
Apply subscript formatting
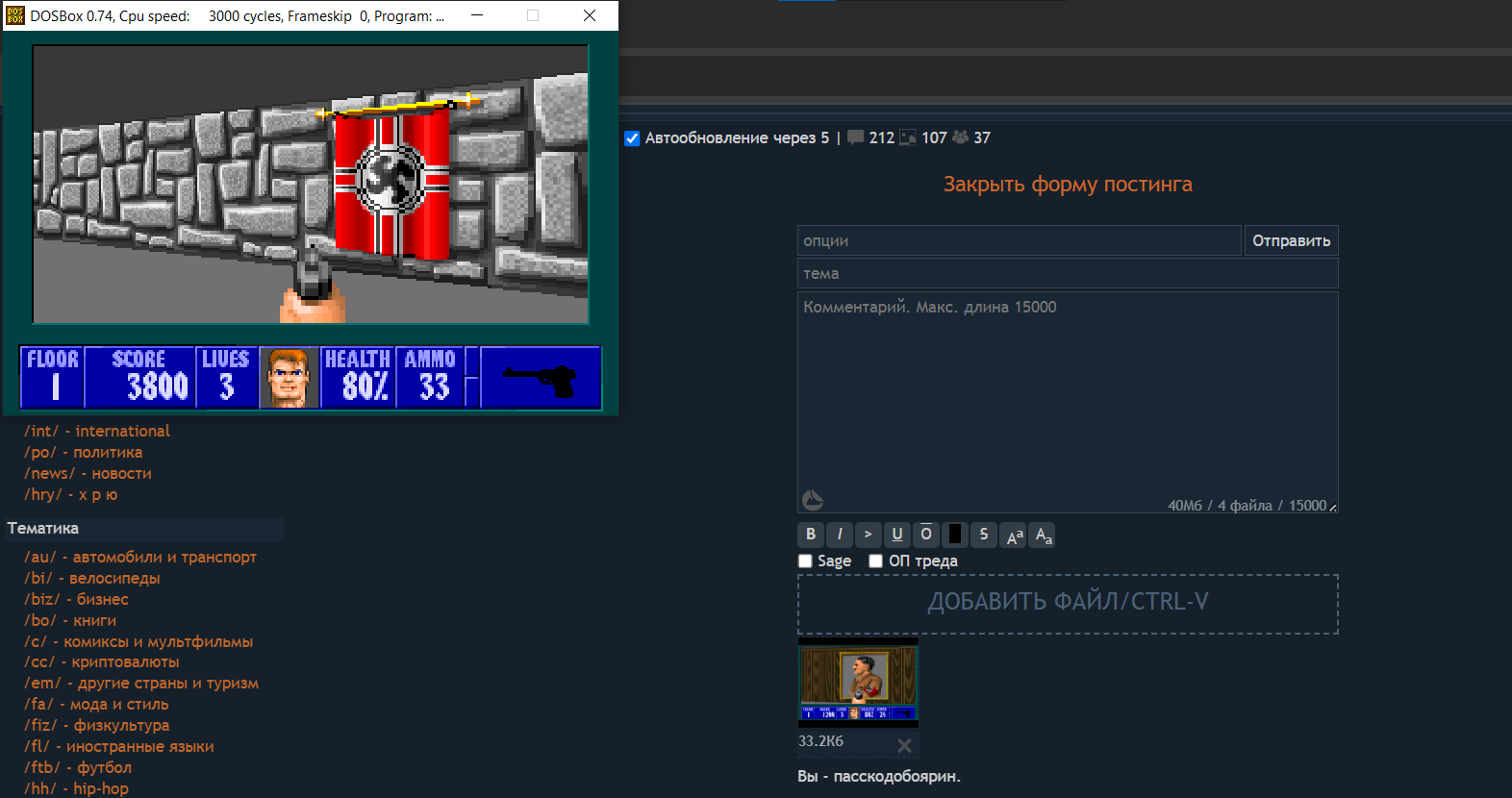coord(1043,535)
